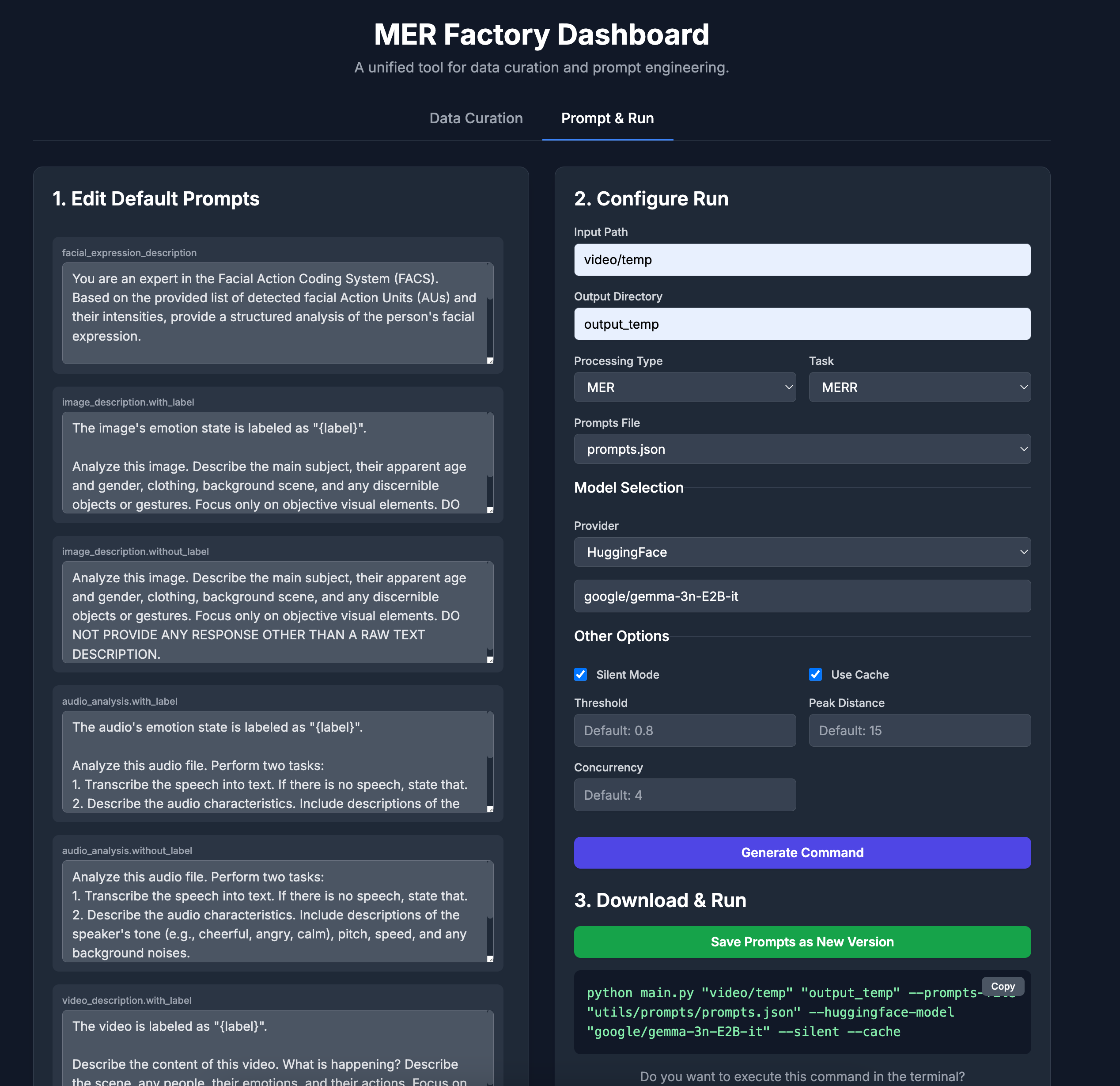Image resolution: width=1120 pixels, height=1086 pixels.
Task: Click the MER Factory Dashboard title
Action: click(x=541, y=34)
